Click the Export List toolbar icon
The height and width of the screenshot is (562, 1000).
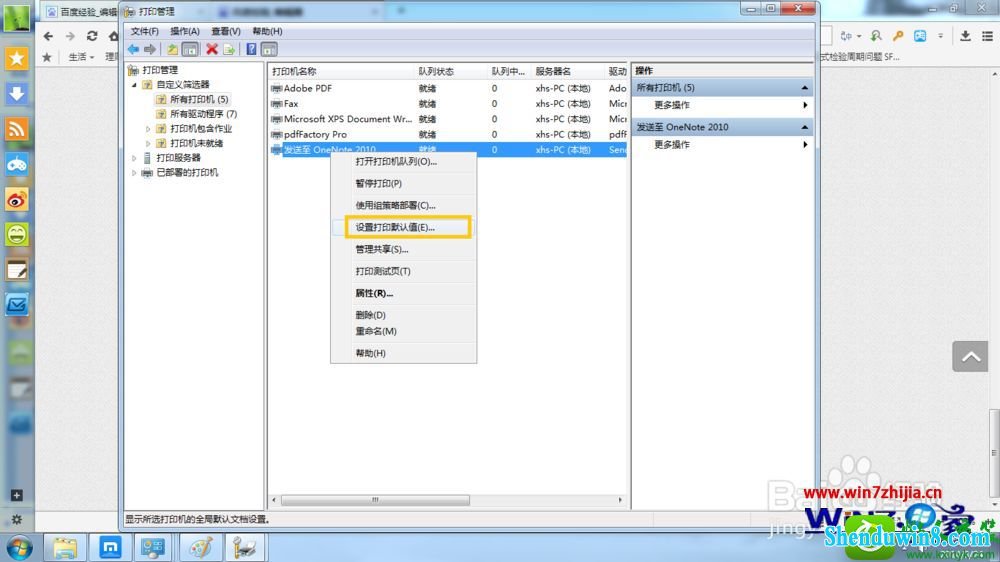point(229,49)
